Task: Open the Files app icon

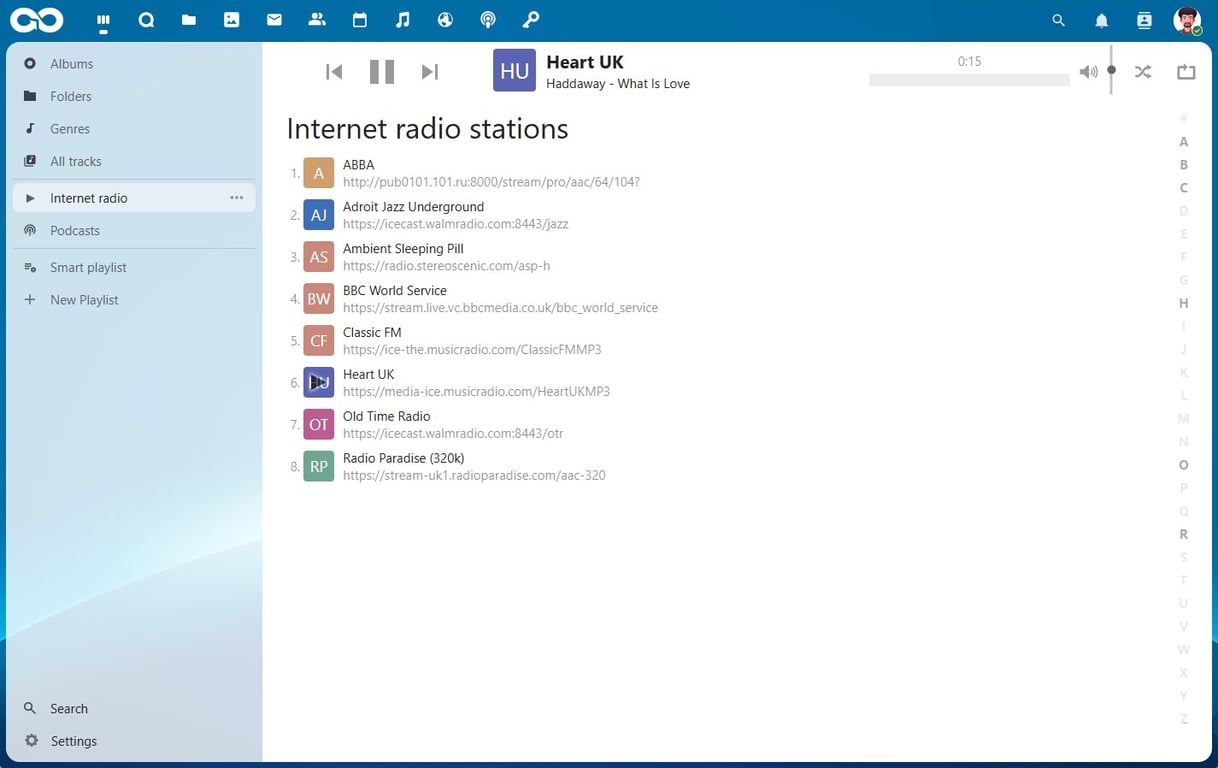Action: coord(189,20)
